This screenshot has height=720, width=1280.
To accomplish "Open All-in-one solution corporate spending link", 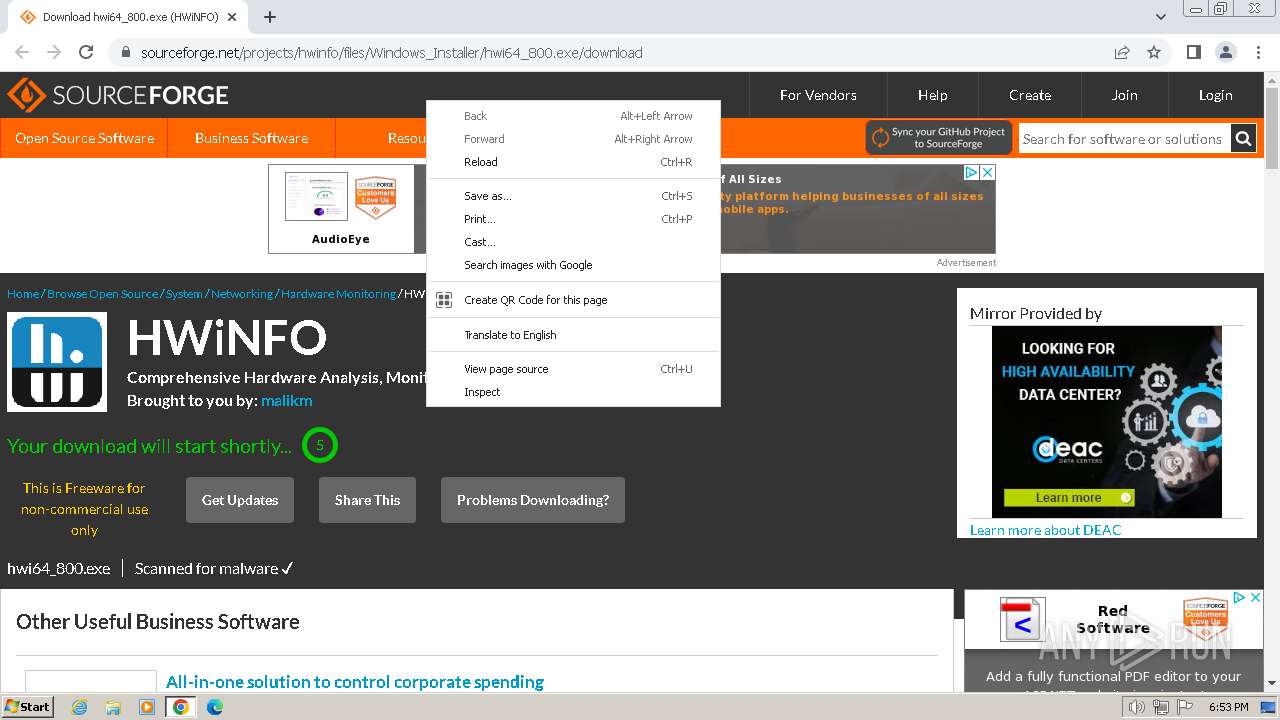I will point(355,682).
